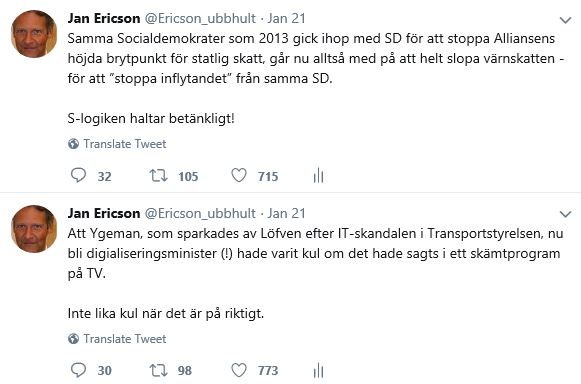Expand the second tweet's options chevron
The width and height of the screenshot is (581, 384).
(565, 214)
